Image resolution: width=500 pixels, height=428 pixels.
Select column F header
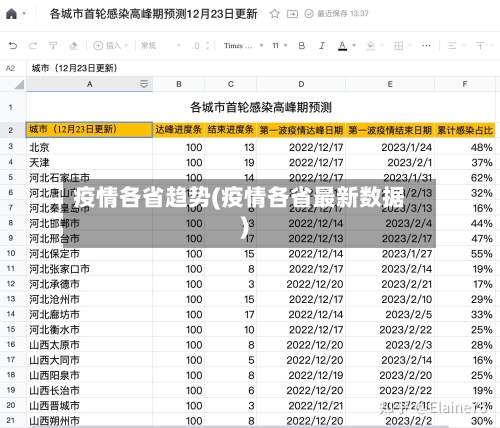(465, 84)
